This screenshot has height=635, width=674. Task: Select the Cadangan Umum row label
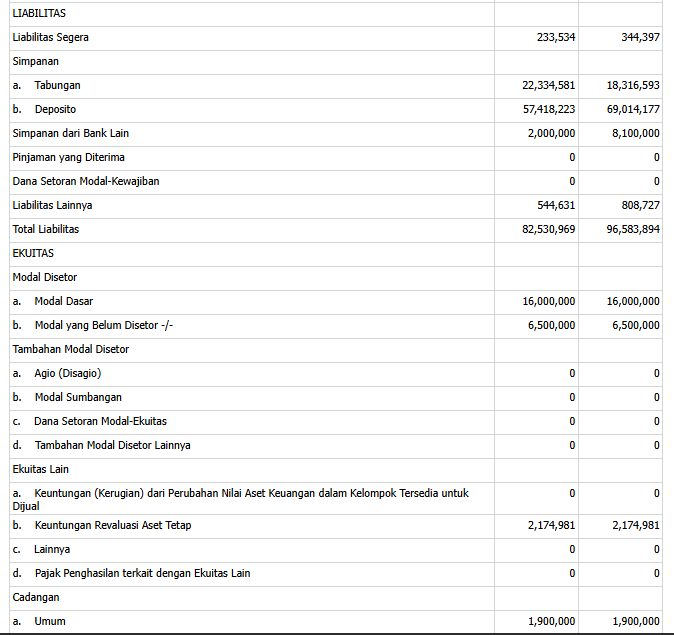tap(50, 621)
